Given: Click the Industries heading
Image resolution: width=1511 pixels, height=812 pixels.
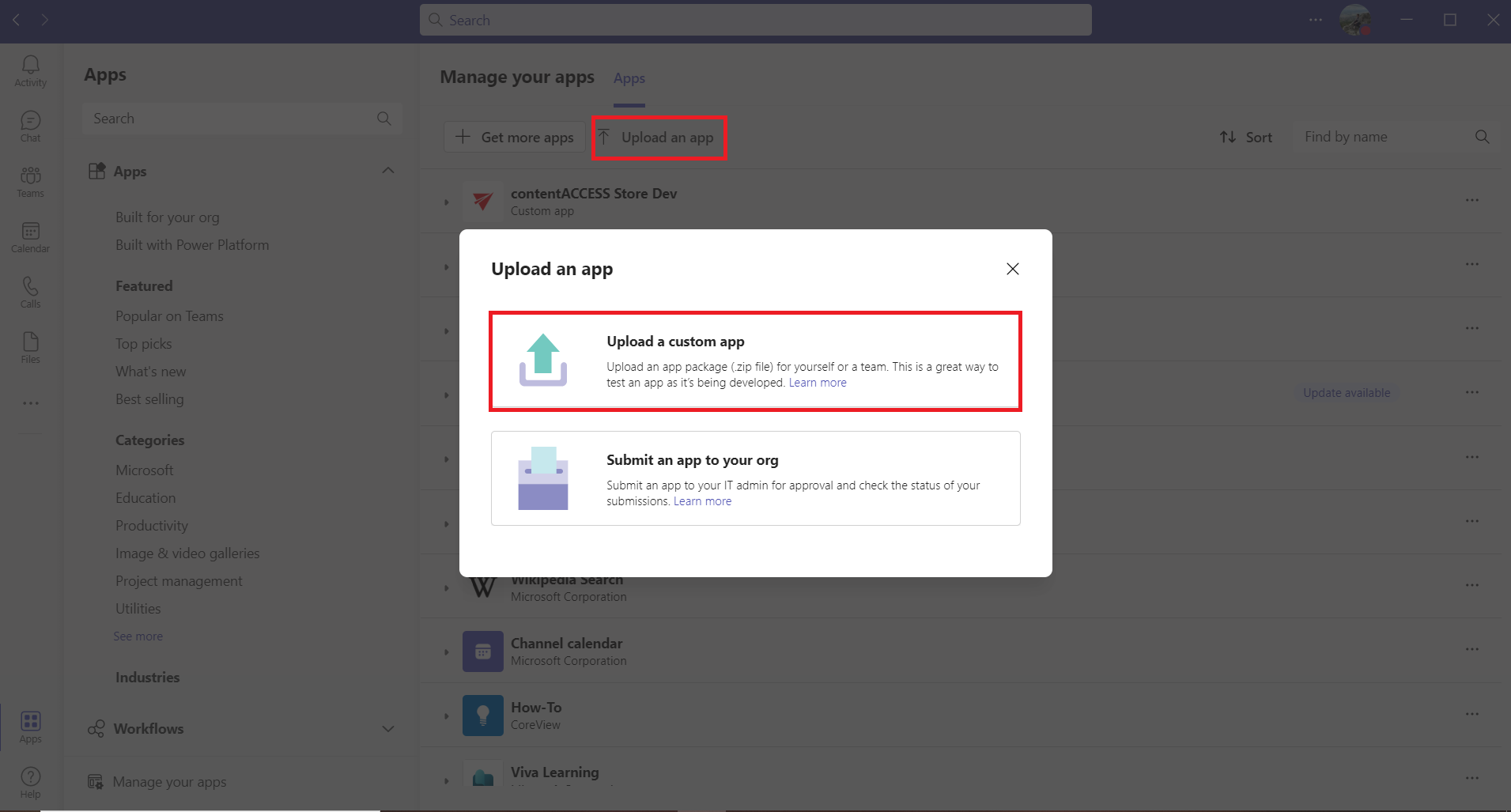Looking at the screenshot, I should 148,678.
